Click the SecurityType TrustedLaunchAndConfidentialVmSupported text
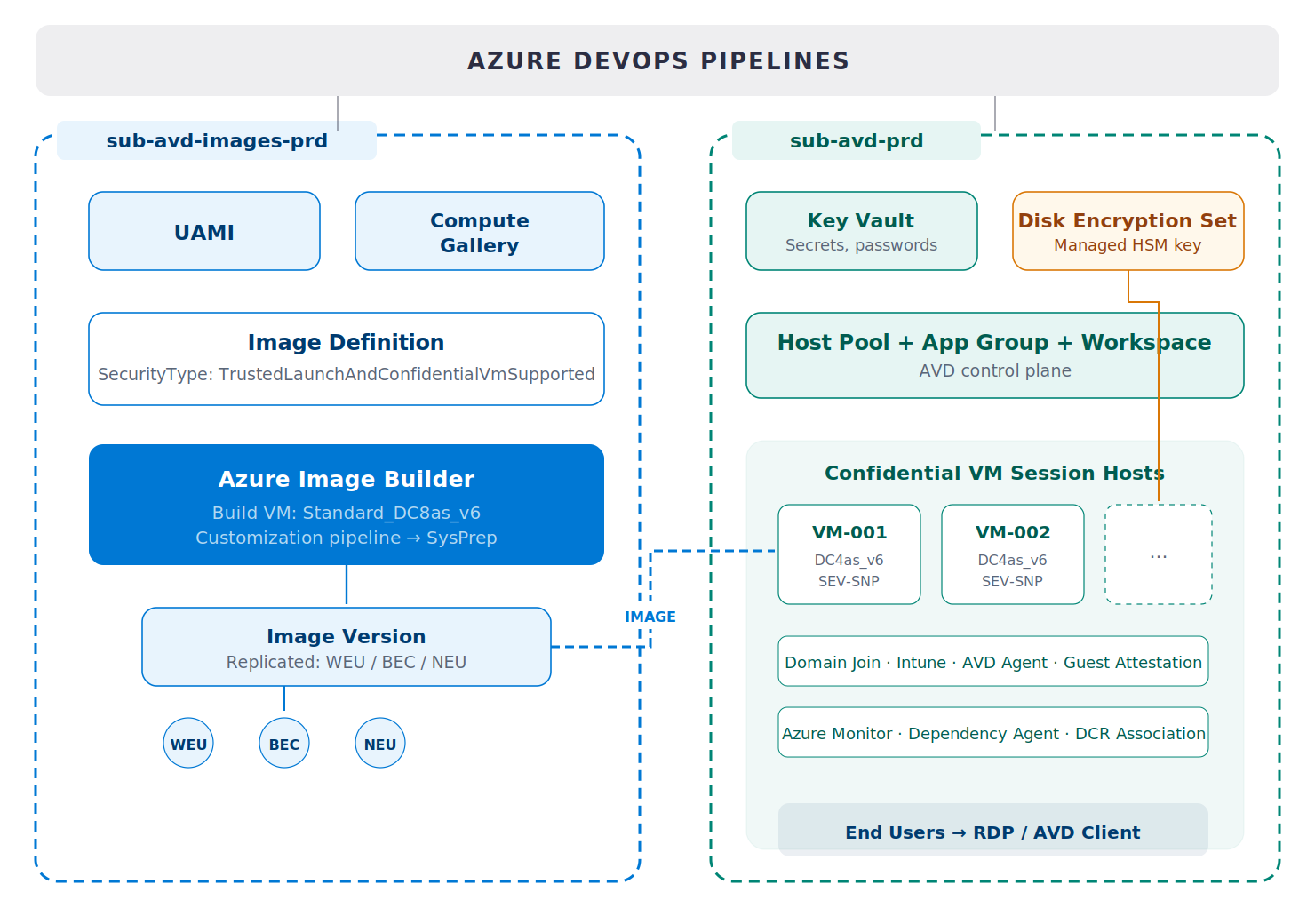This screenshot has height=924, width=1315. pyautogui.click(x=347, y=374)
